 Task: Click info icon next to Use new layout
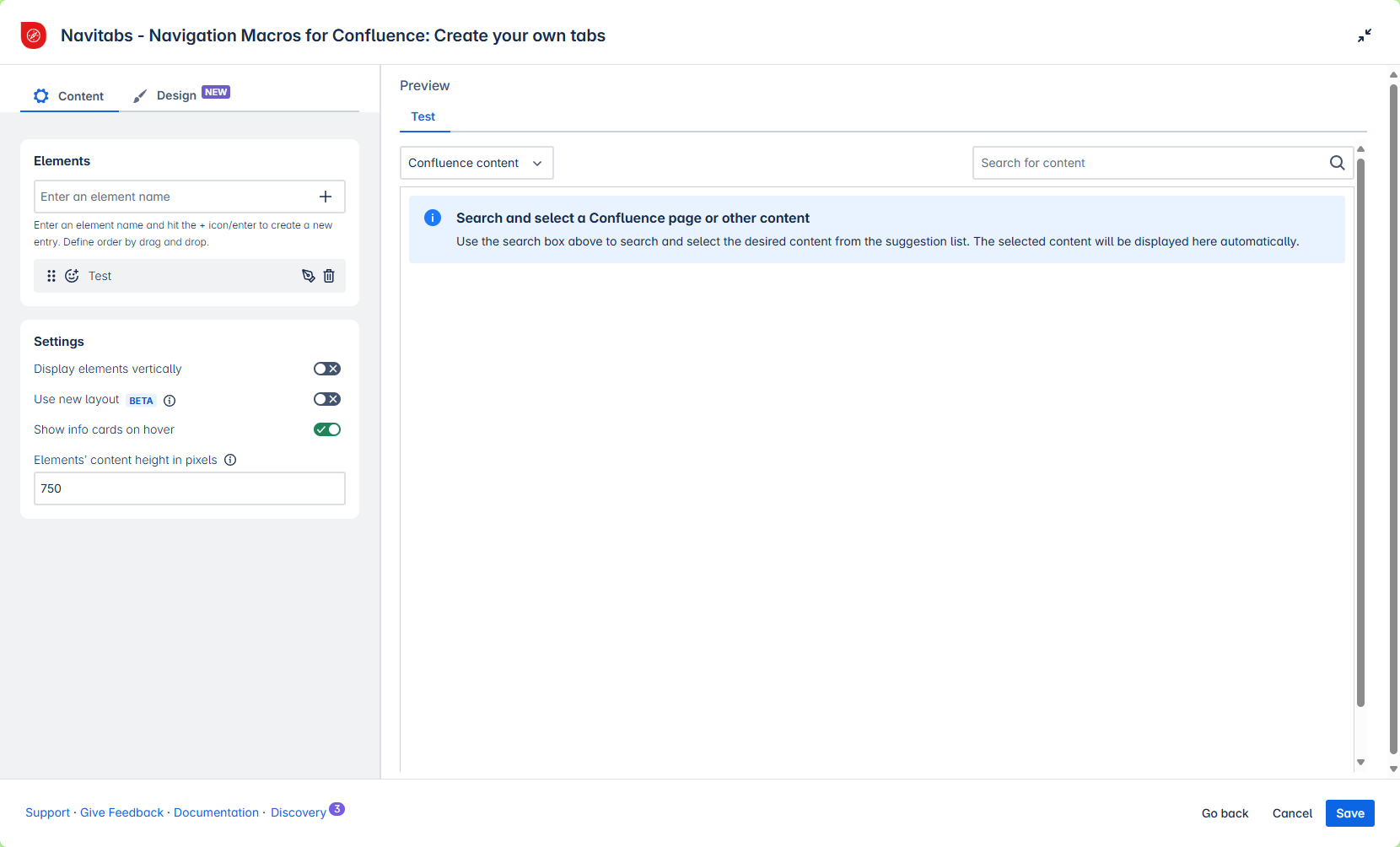(170, 401)
